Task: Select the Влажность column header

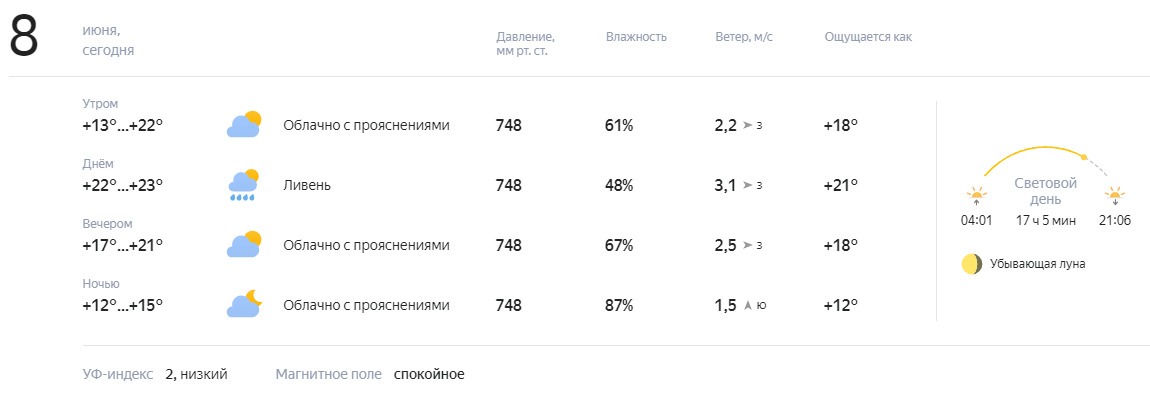Action: 636,37
